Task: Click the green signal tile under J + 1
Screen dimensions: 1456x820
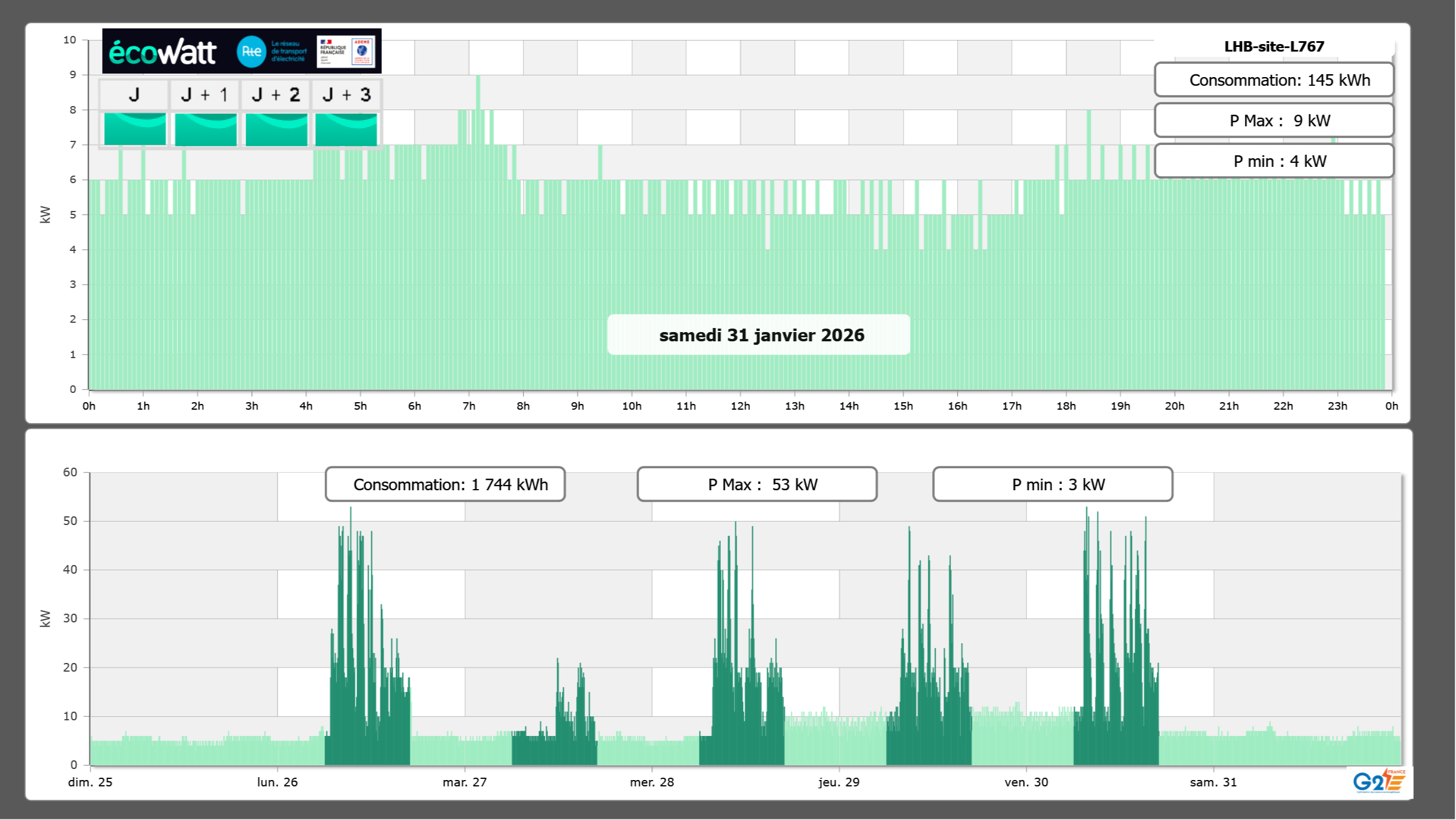Action: pos(206,129)
